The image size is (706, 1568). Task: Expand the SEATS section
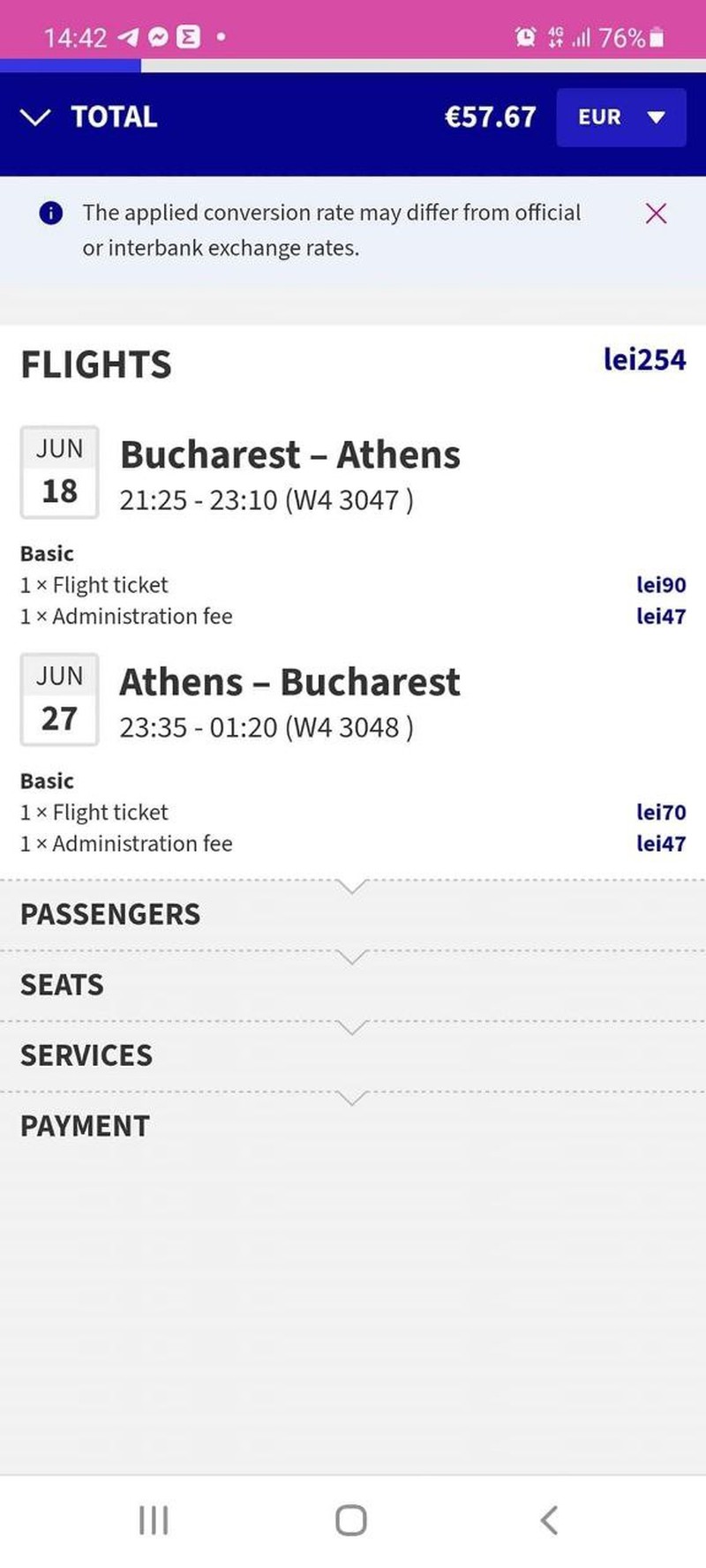(x=353, y=986)
